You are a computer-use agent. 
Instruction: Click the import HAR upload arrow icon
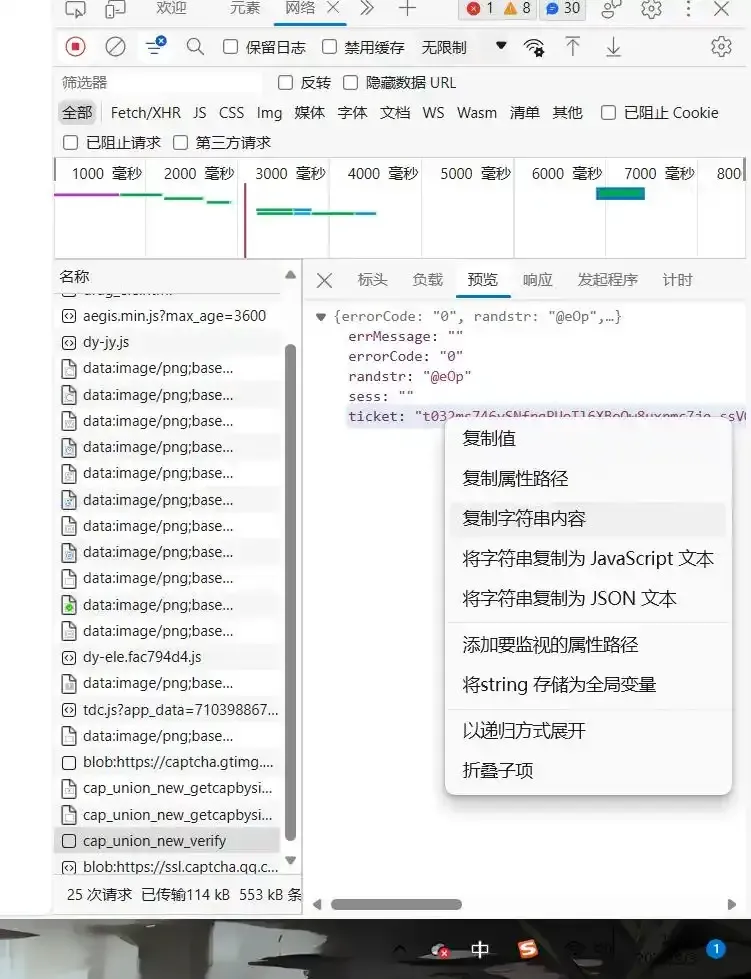coord(573,47)
